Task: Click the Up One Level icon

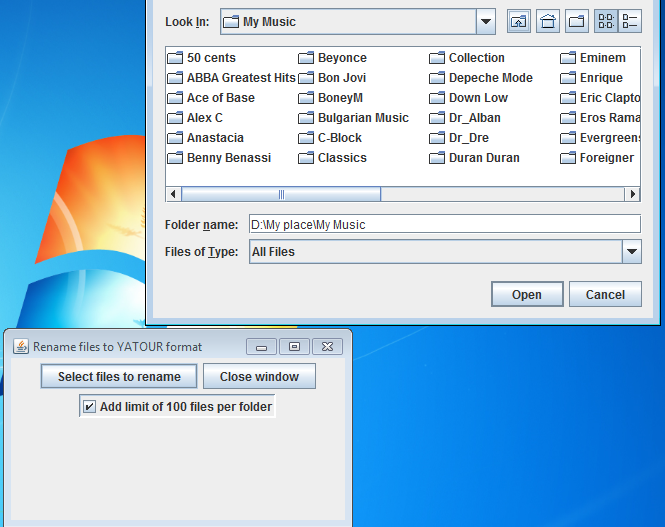Action: click(518, 21)
